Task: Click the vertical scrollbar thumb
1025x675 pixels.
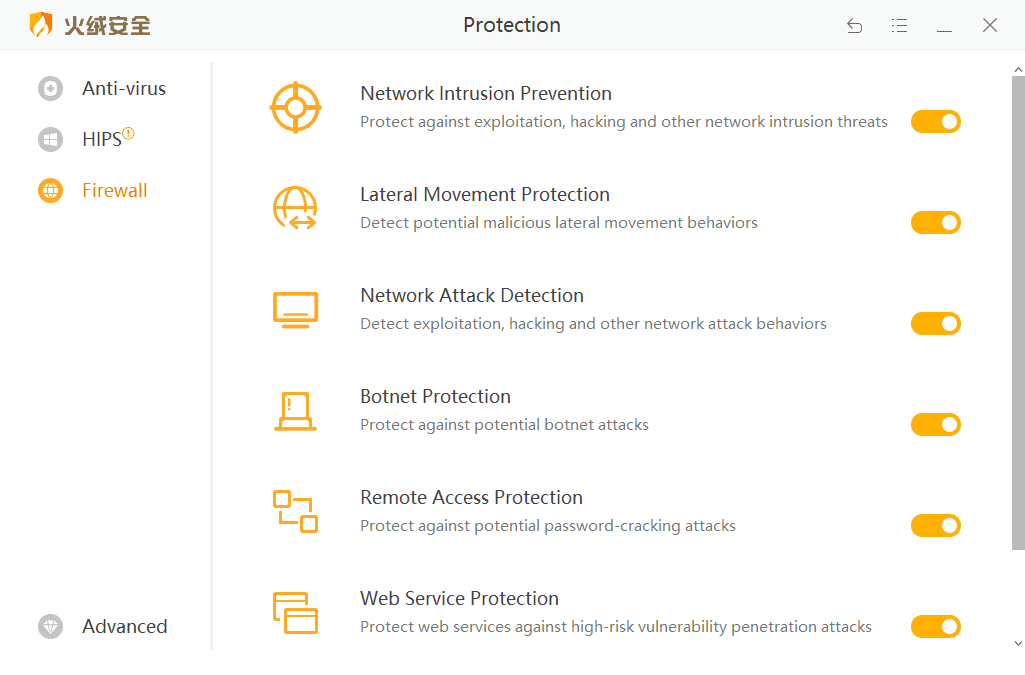Action: pos(1018,310)
